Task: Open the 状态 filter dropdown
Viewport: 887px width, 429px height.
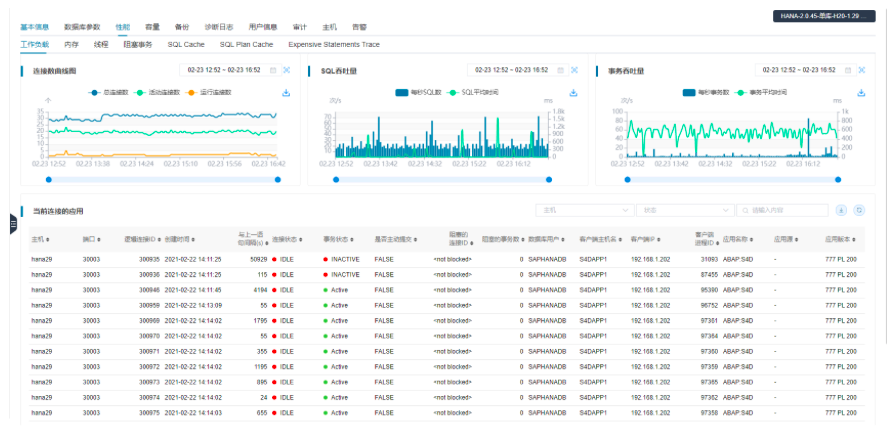Action: pyautogui.click(x=685, y=210)
